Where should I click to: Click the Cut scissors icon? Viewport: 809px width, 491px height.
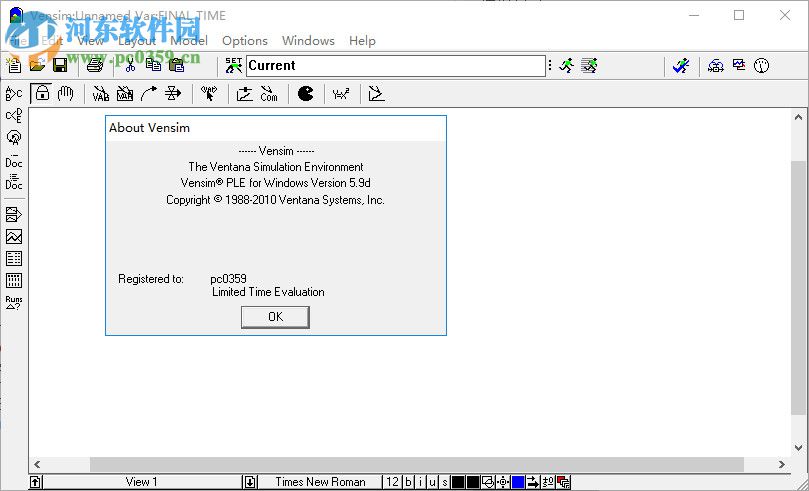tap(130, 65)
